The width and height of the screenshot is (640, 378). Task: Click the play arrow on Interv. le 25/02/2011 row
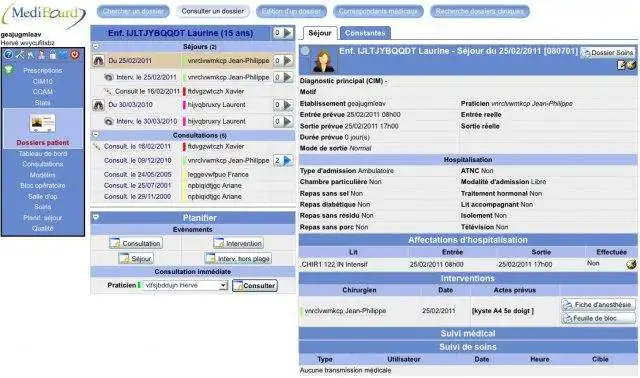[288, 77]
